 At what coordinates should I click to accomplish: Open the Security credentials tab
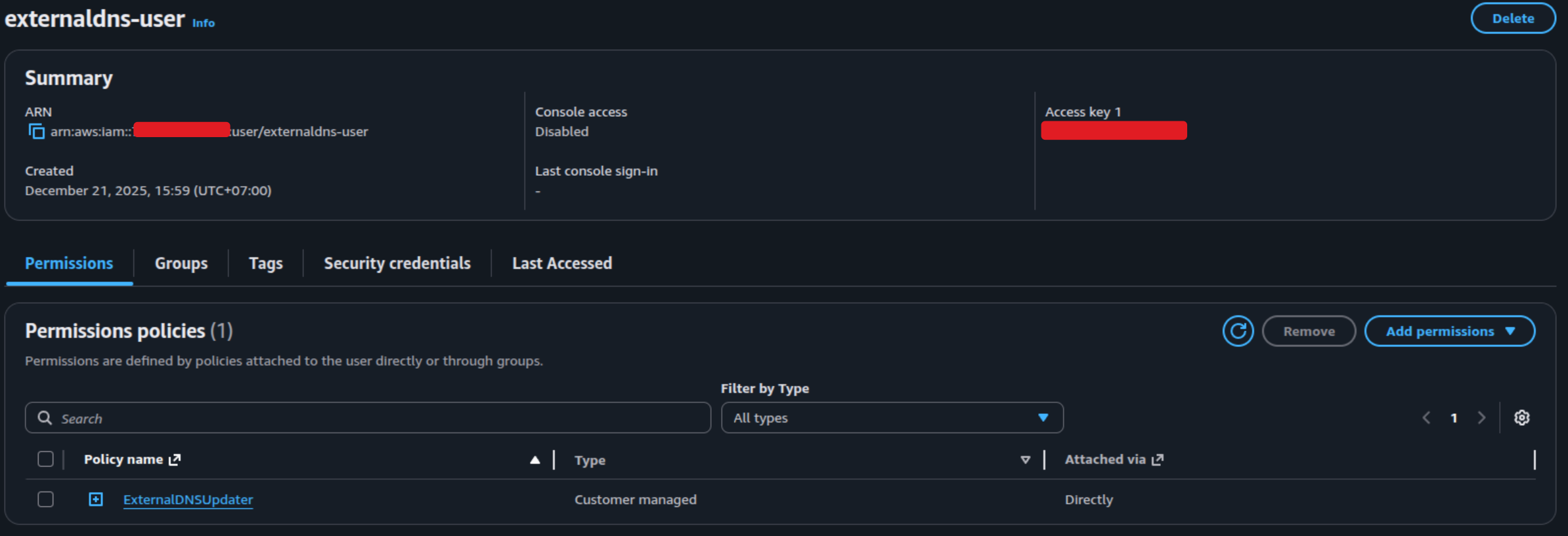click(397, 264)
